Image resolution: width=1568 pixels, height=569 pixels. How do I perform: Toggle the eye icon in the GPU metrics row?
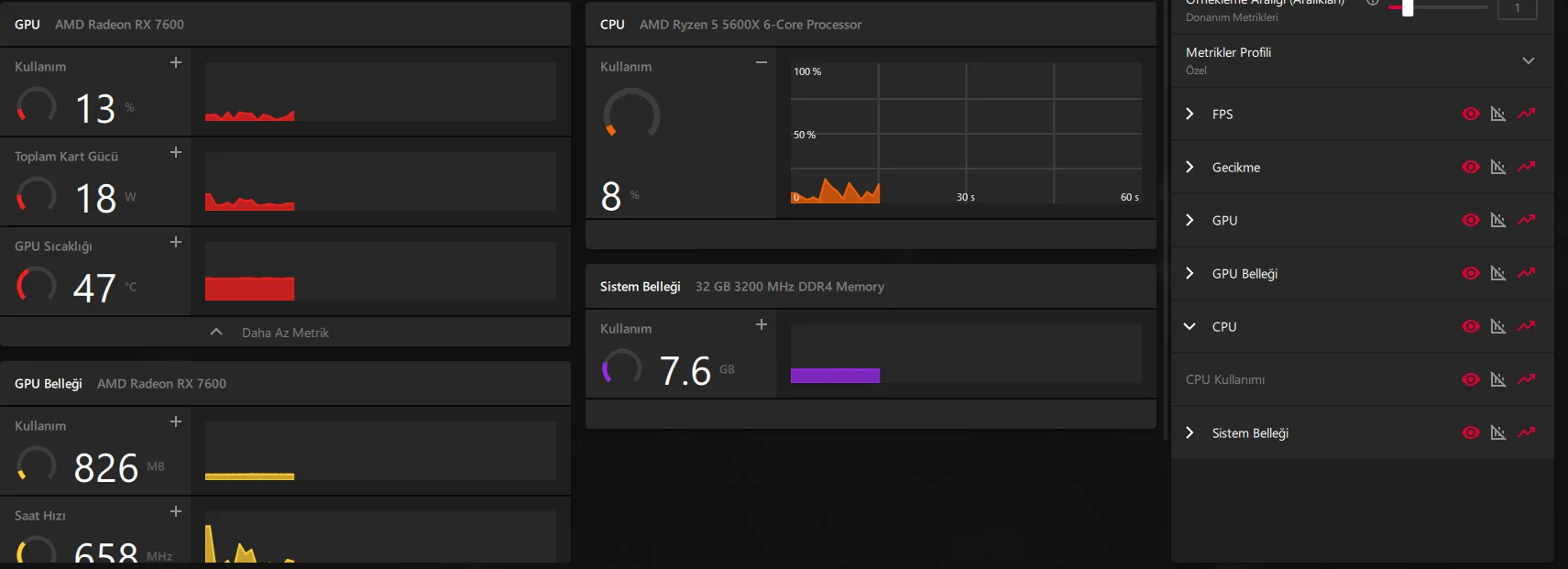coord(1471,220)
